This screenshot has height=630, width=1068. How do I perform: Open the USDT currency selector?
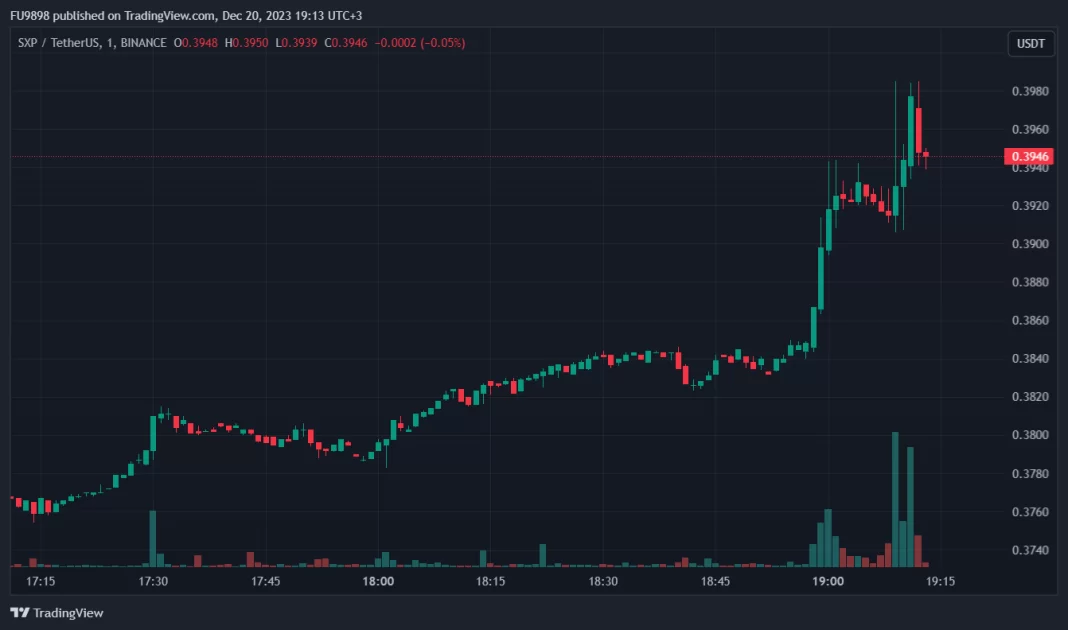click(x=1030, y=43)
